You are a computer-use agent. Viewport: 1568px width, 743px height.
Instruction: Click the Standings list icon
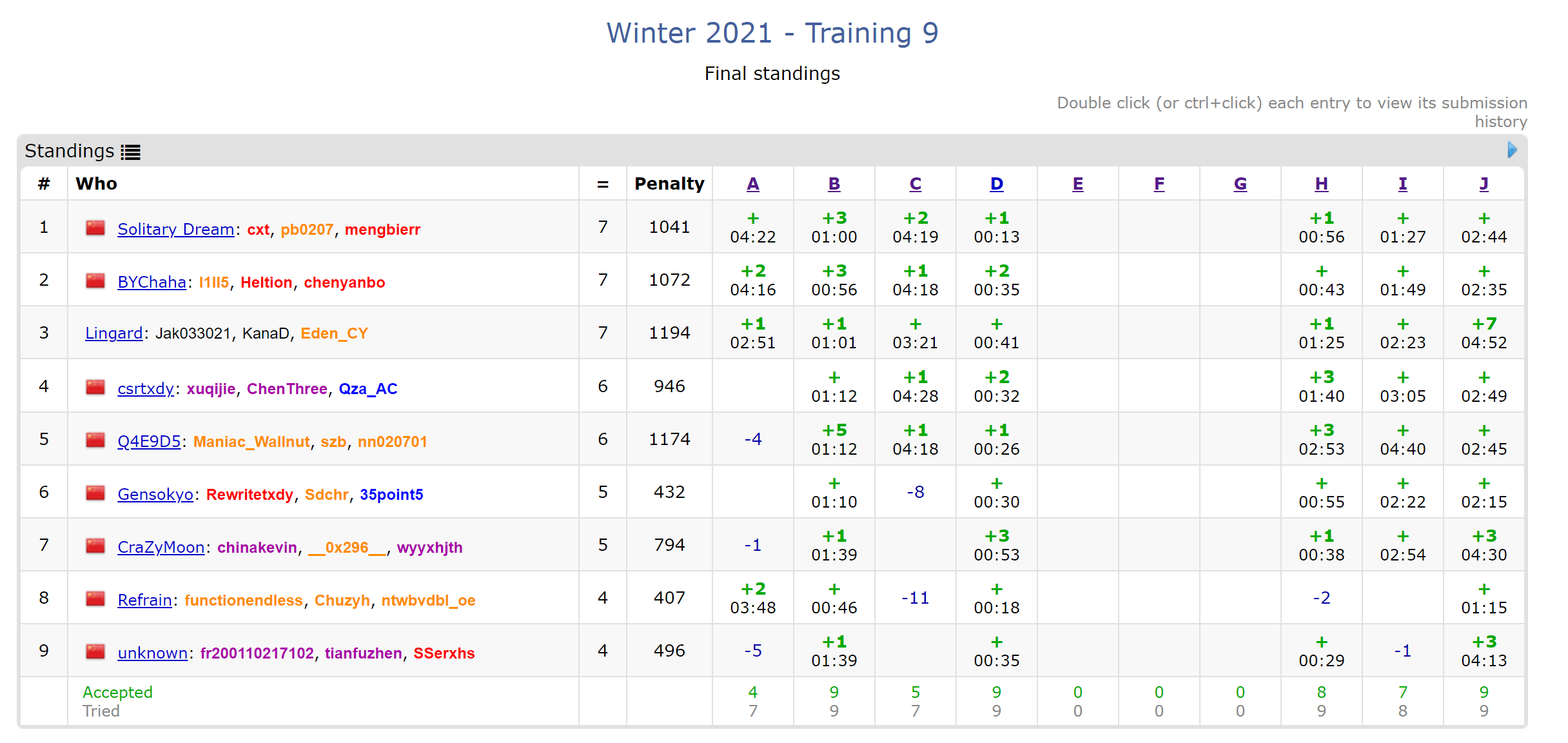click(130, 152)
